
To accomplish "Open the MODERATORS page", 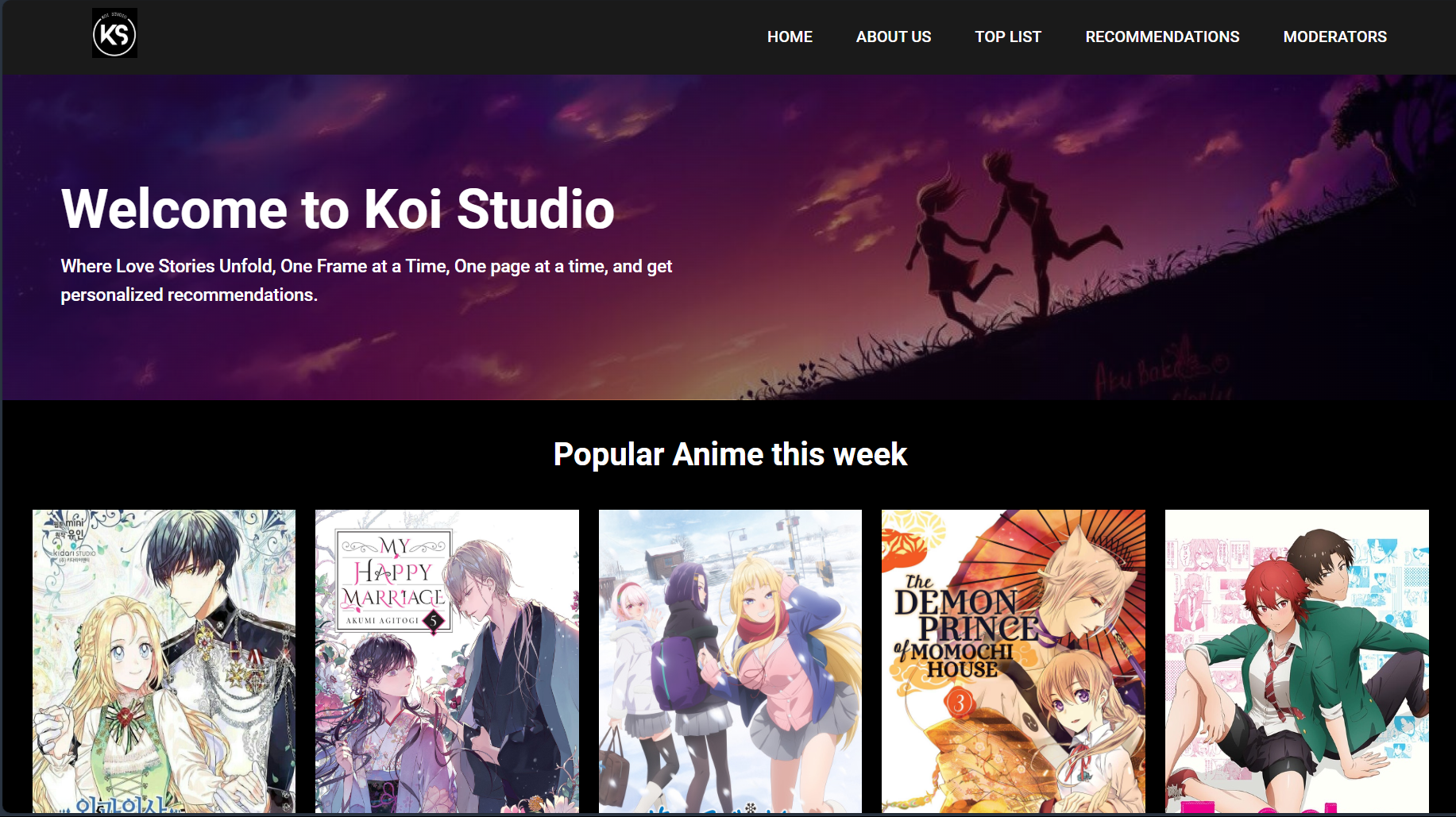I will (1335, 37).
